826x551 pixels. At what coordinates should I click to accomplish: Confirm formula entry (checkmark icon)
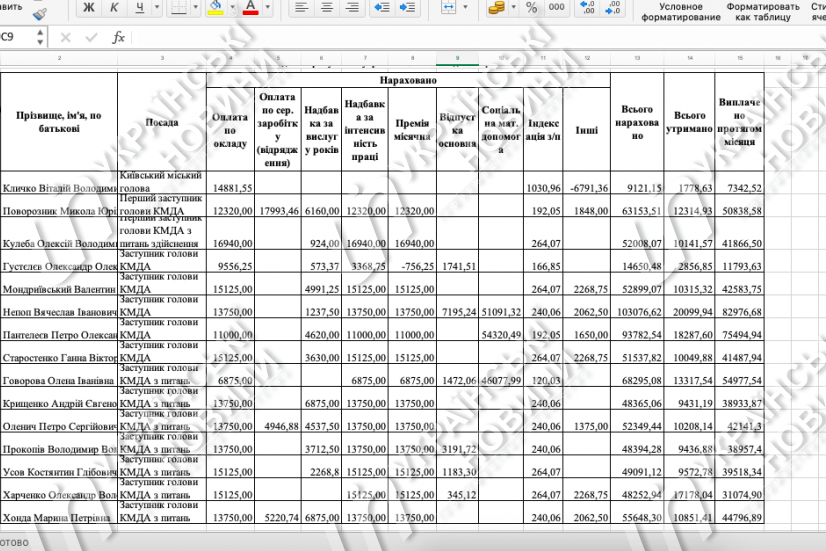92,37
